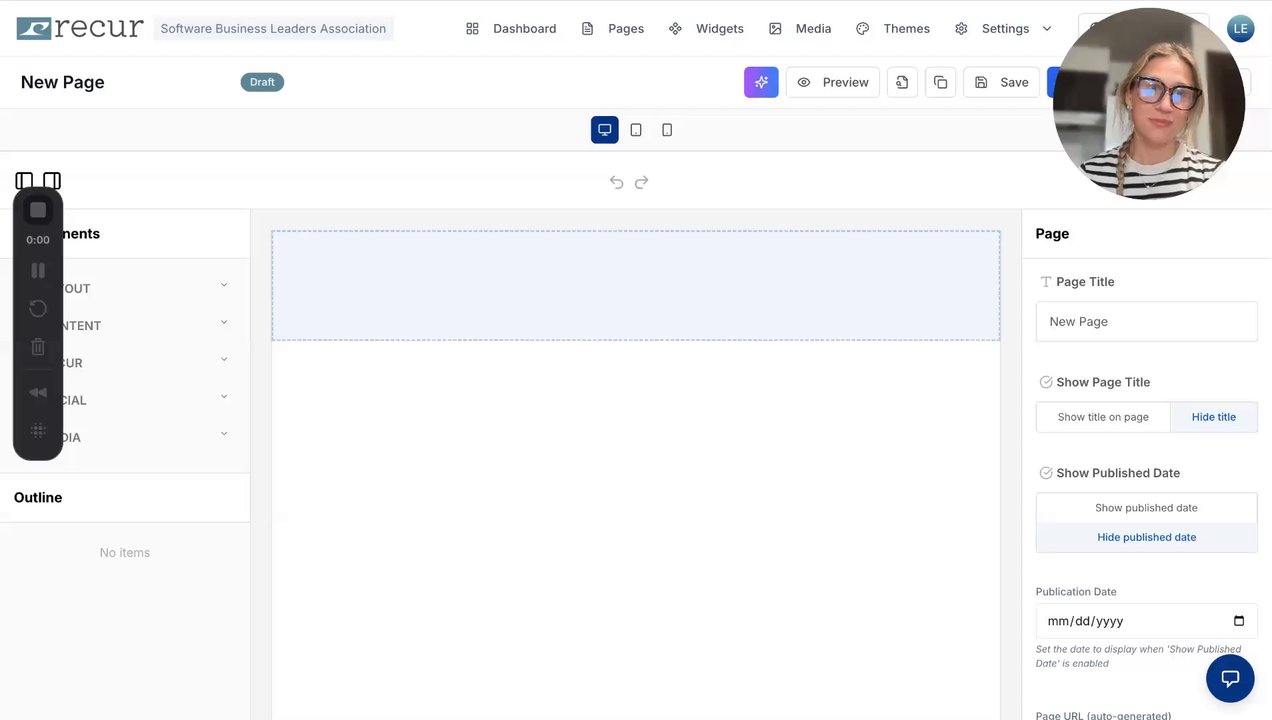Screen dimensions: 1272x720
Task: Click the Themes palette icon
Action: point(863,28)
